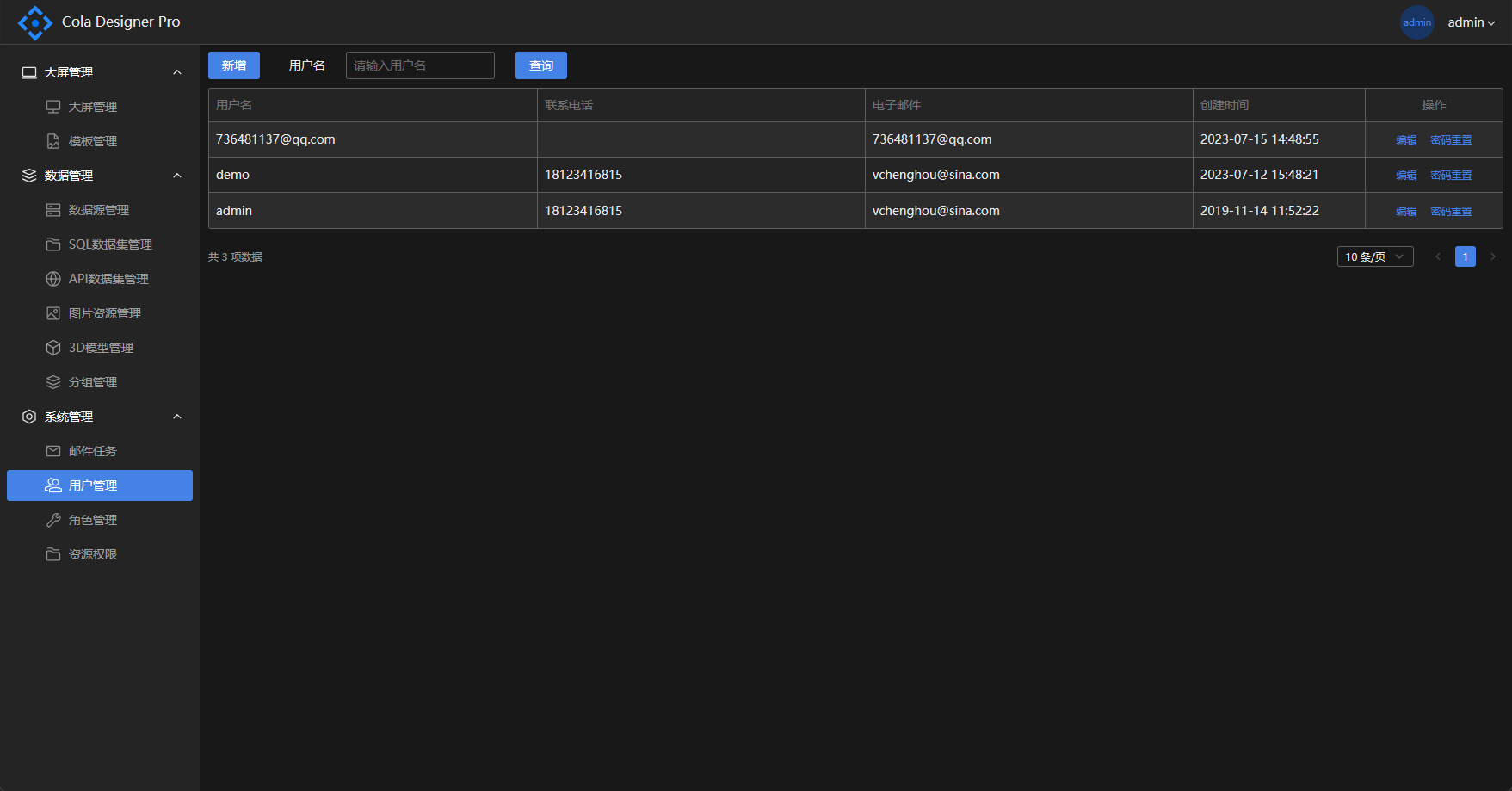The height and width of the screenshot is (791, 1512).
Task: Collapse the 大屏管理 menu group
Action: pos(177,72)
